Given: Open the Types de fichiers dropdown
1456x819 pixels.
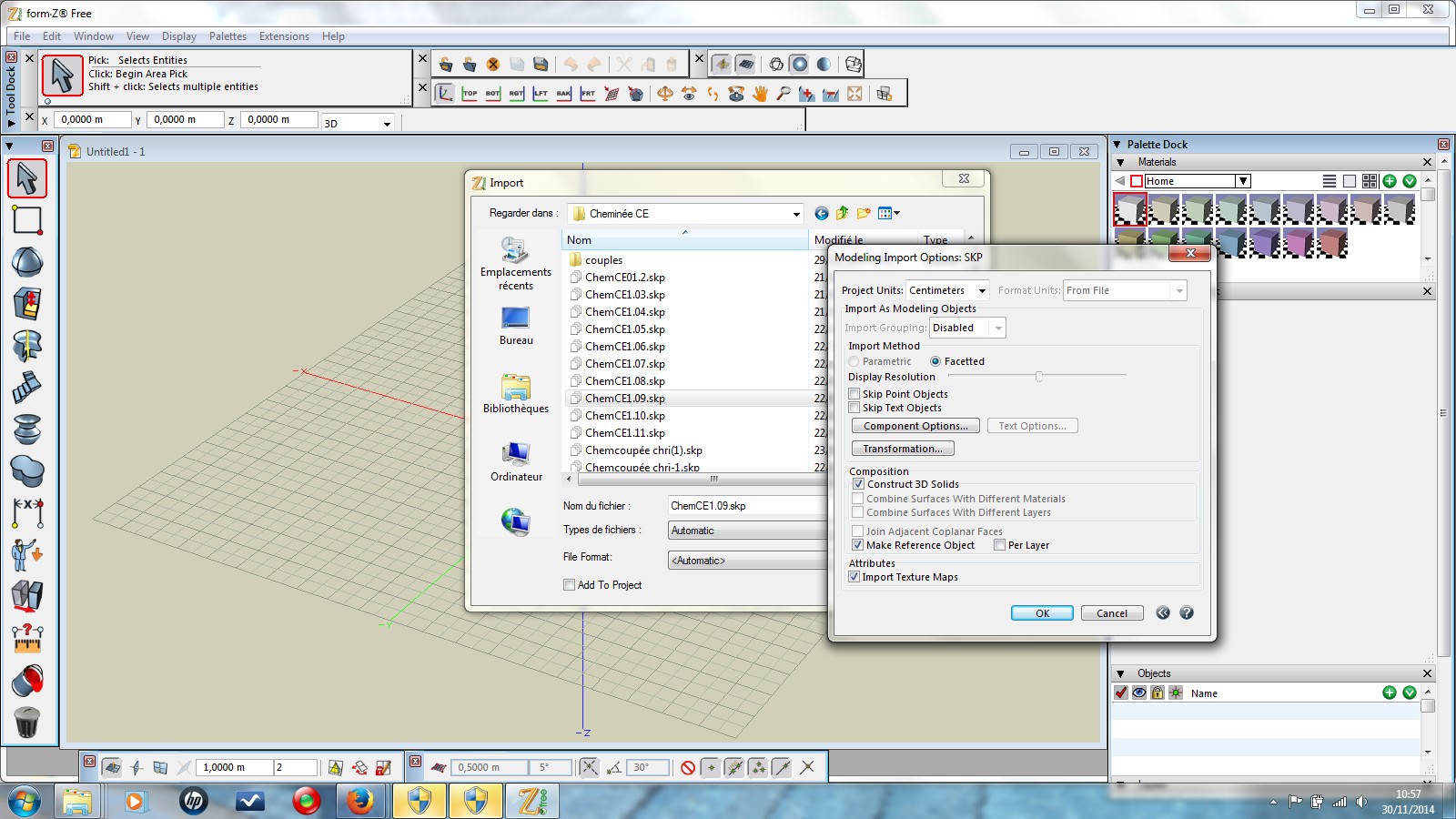Looking at the screenshot, I should click(748, 531).
